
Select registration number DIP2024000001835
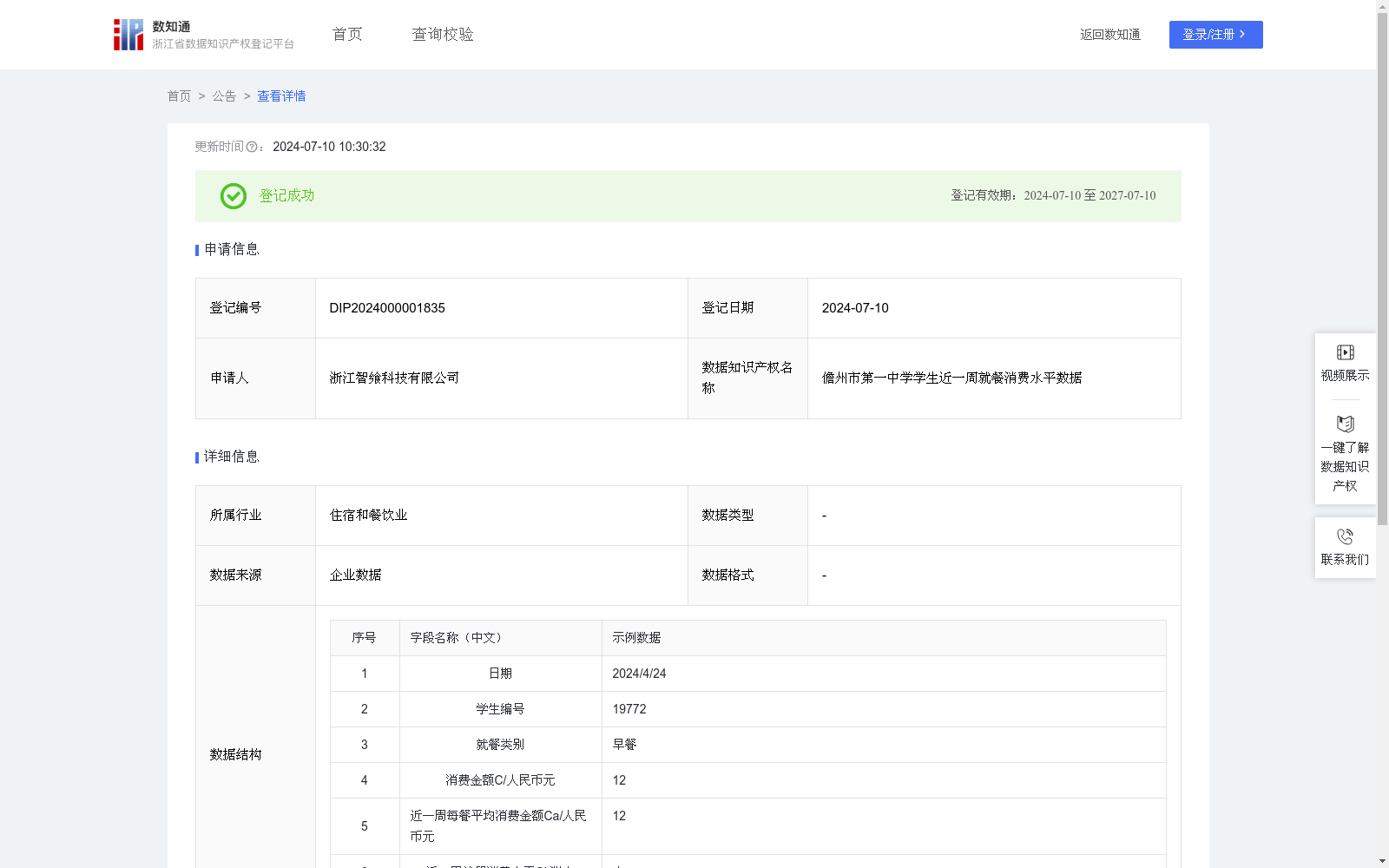click(387, 308)
